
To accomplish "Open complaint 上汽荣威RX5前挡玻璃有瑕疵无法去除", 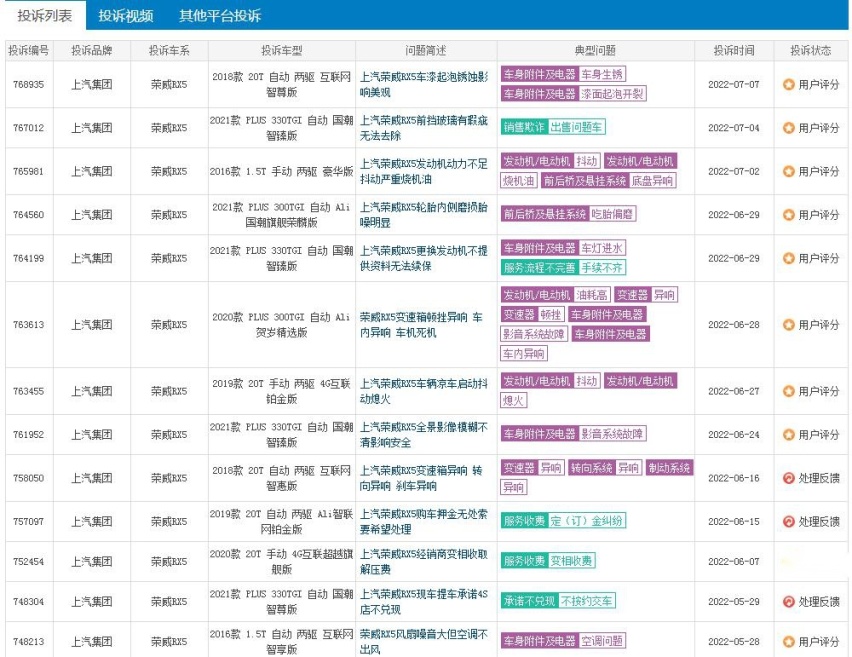I will pos(424,128).
